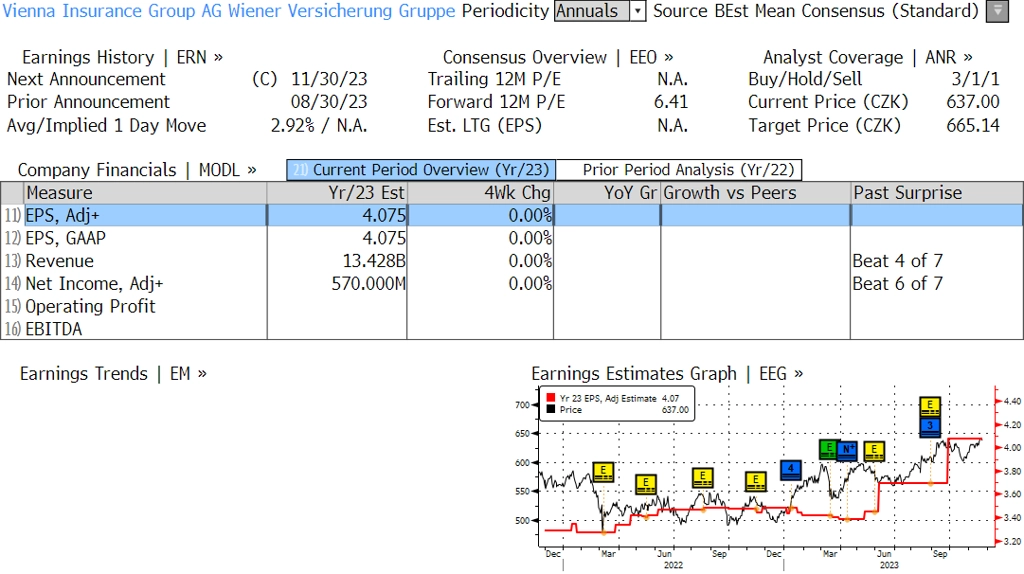
Task: Open Company Financials MODL link
Action: click(137, 170)
